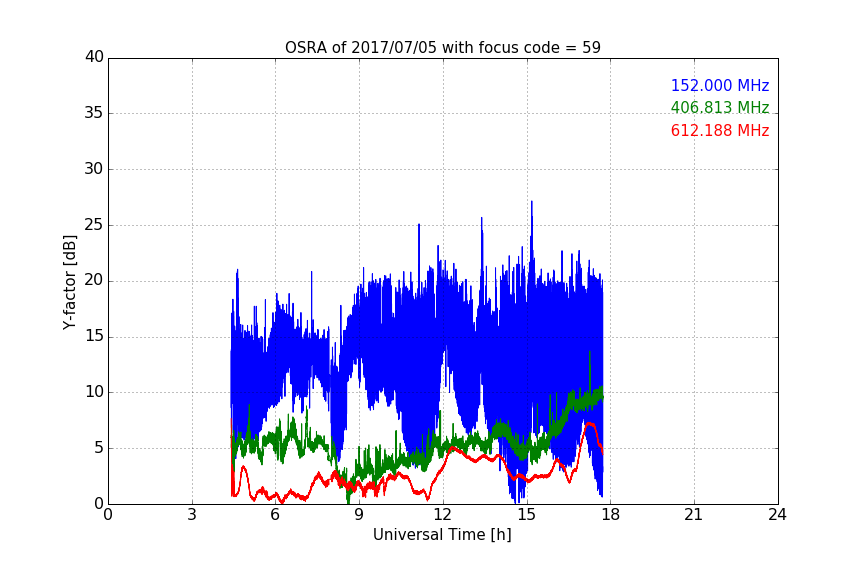Viewport: 864px width, 576px height.
Task: Click x-axis tick value 18
Action: coord(611,515)
